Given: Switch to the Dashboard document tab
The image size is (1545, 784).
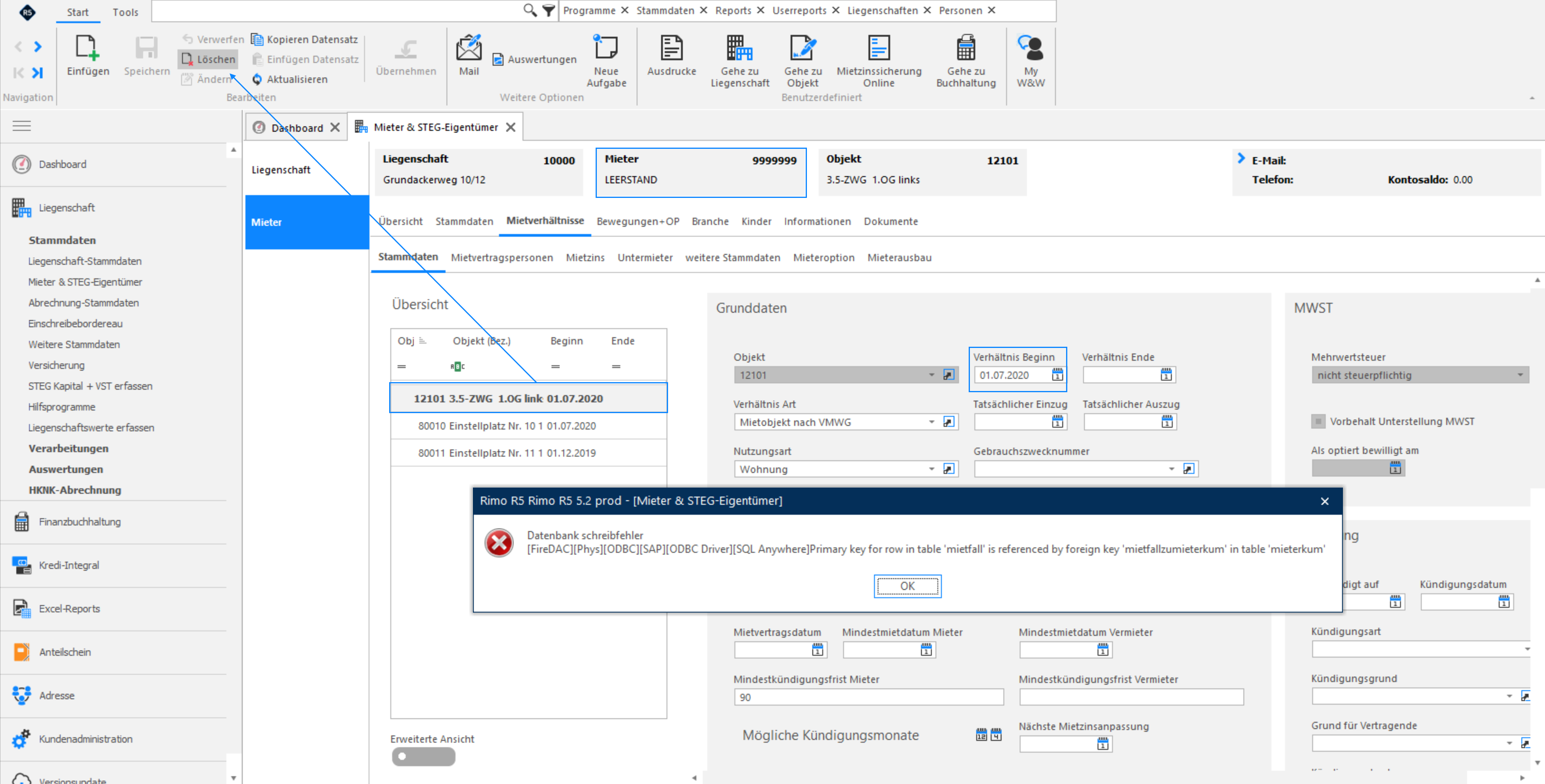Looking at the screenshot, I should (x=296, y=128).
